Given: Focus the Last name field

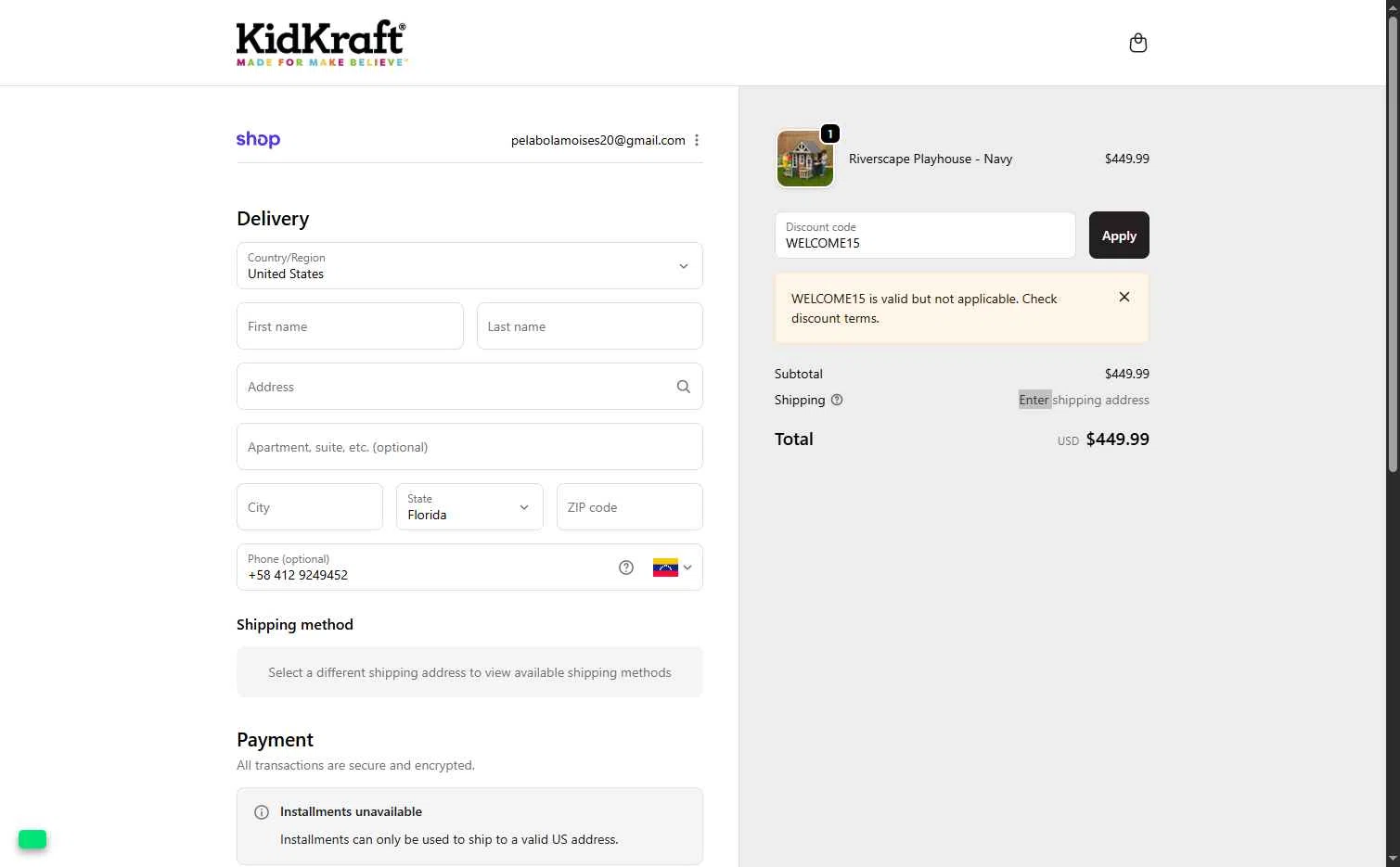Looking at the screenshot, I should (x=590, y=326).
